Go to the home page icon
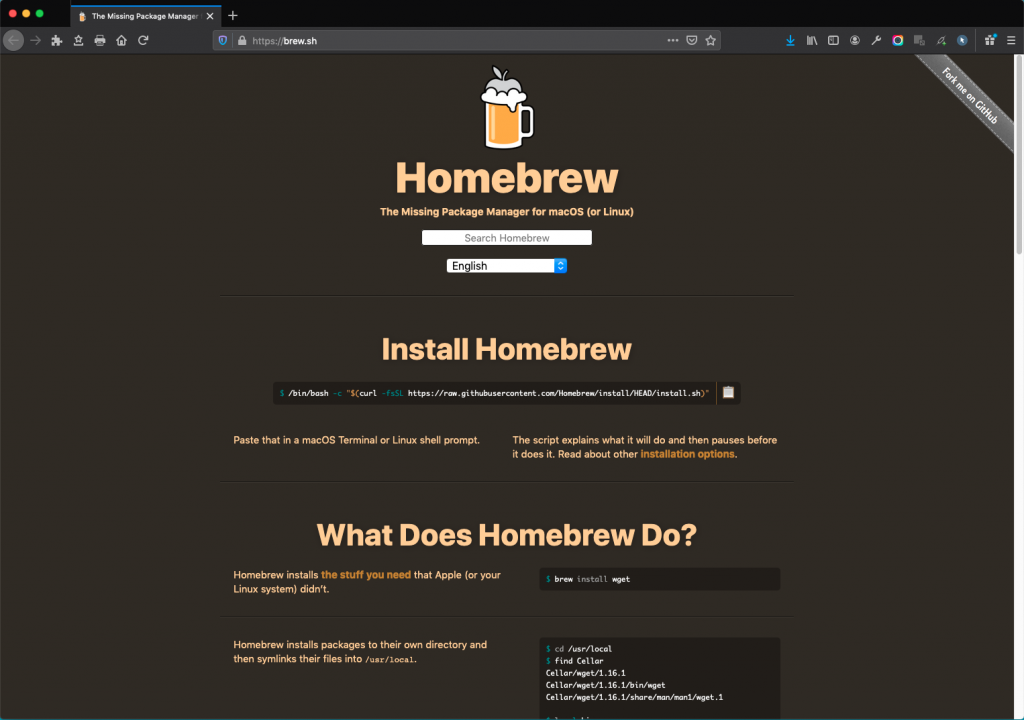This screenshot has width=1024, height=720. (x=121, y=41)
